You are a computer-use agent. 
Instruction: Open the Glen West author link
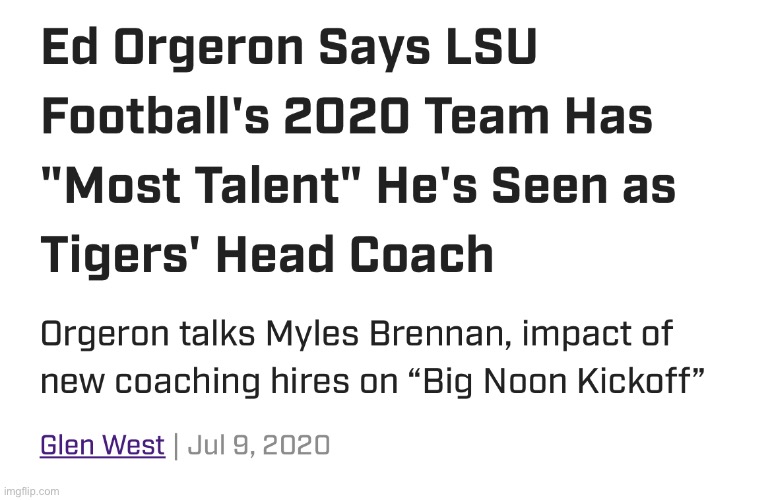coord(102,445)
